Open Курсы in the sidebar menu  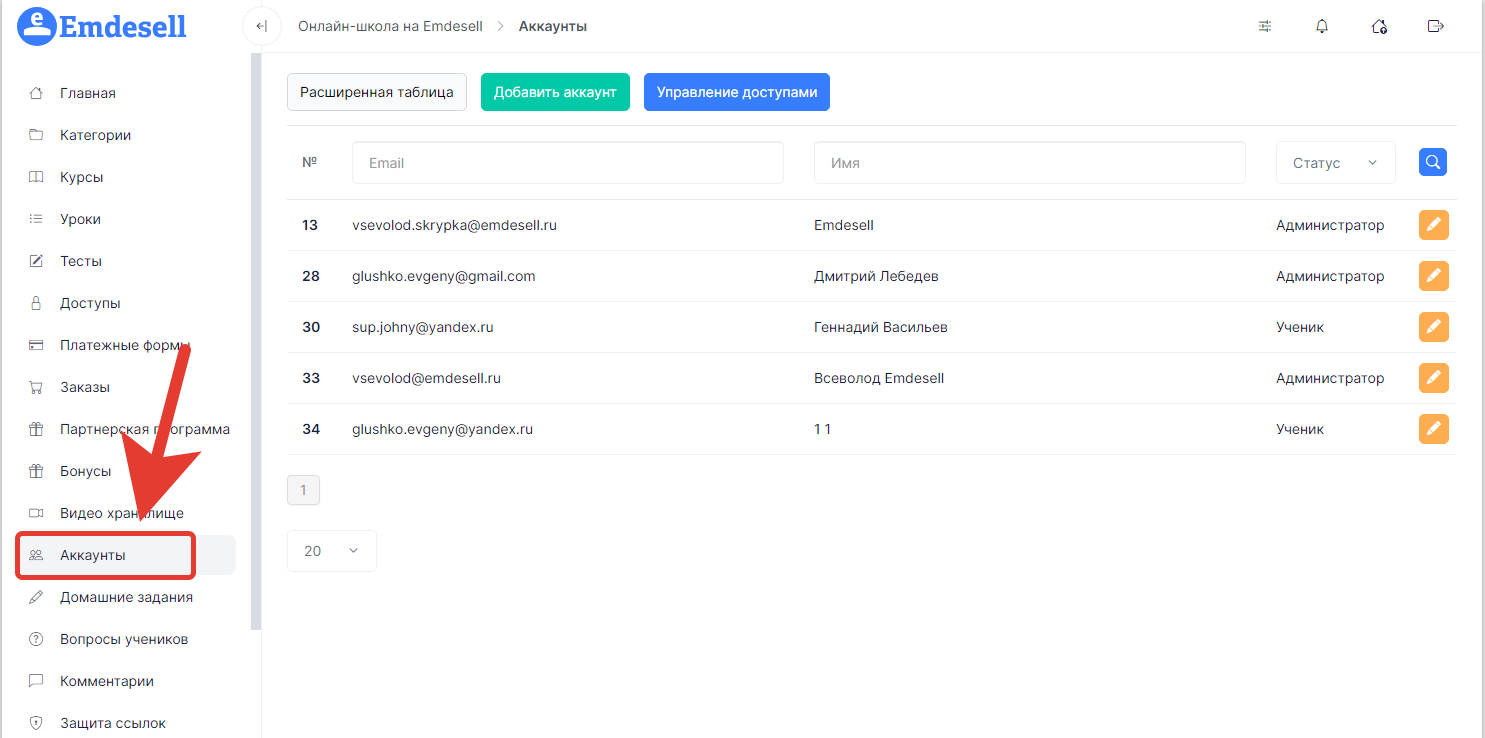[x=81, y=177]
